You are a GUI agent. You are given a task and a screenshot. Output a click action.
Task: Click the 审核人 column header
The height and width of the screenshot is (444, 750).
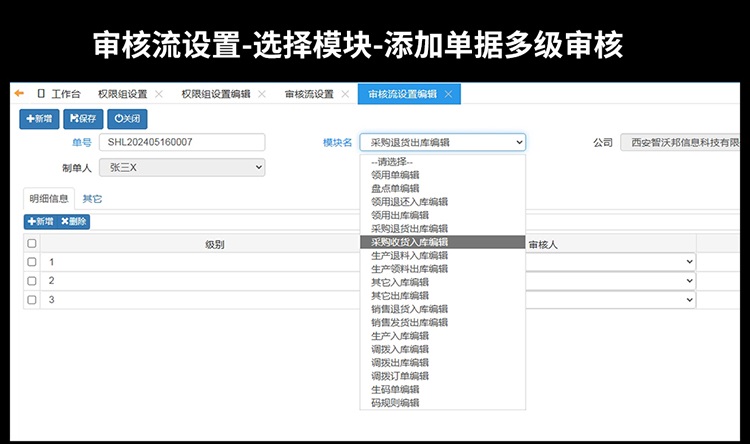543,244
